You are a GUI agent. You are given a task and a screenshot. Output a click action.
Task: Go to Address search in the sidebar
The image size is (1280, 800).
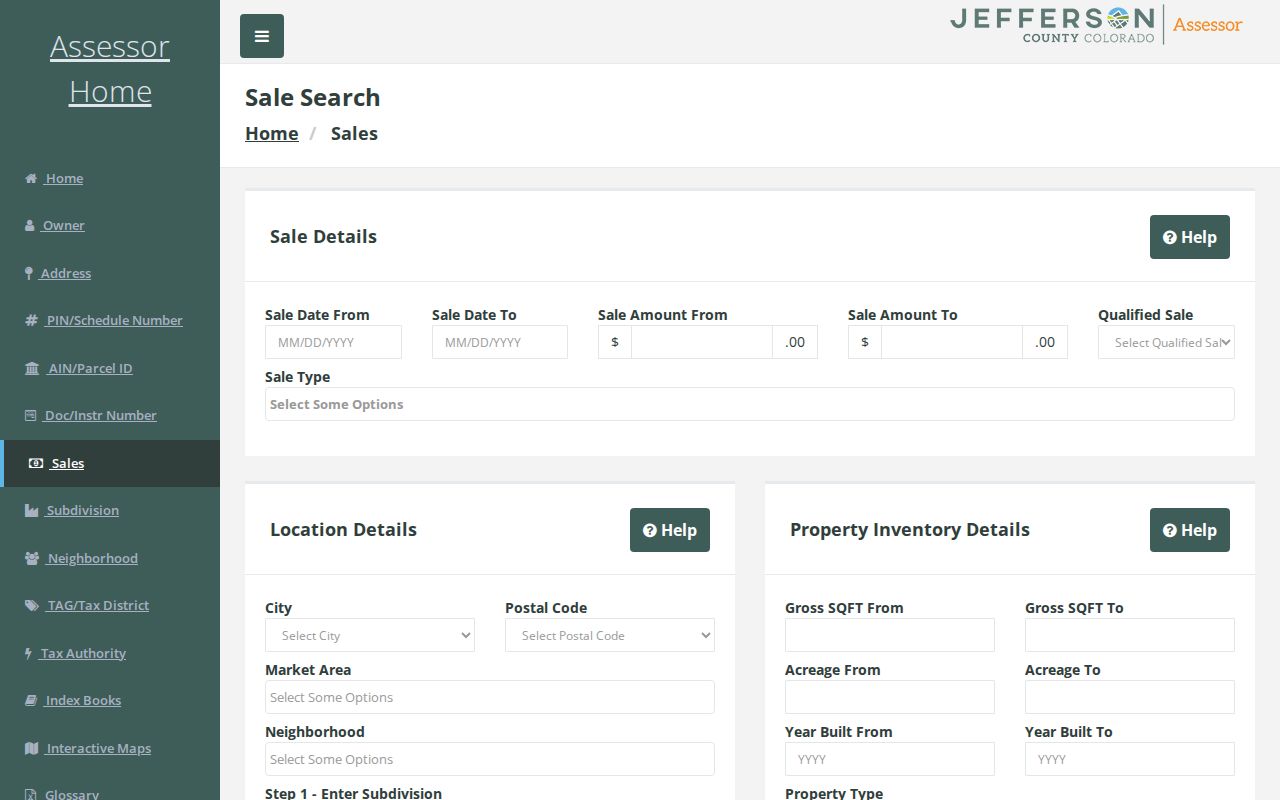tap(65, 273)
